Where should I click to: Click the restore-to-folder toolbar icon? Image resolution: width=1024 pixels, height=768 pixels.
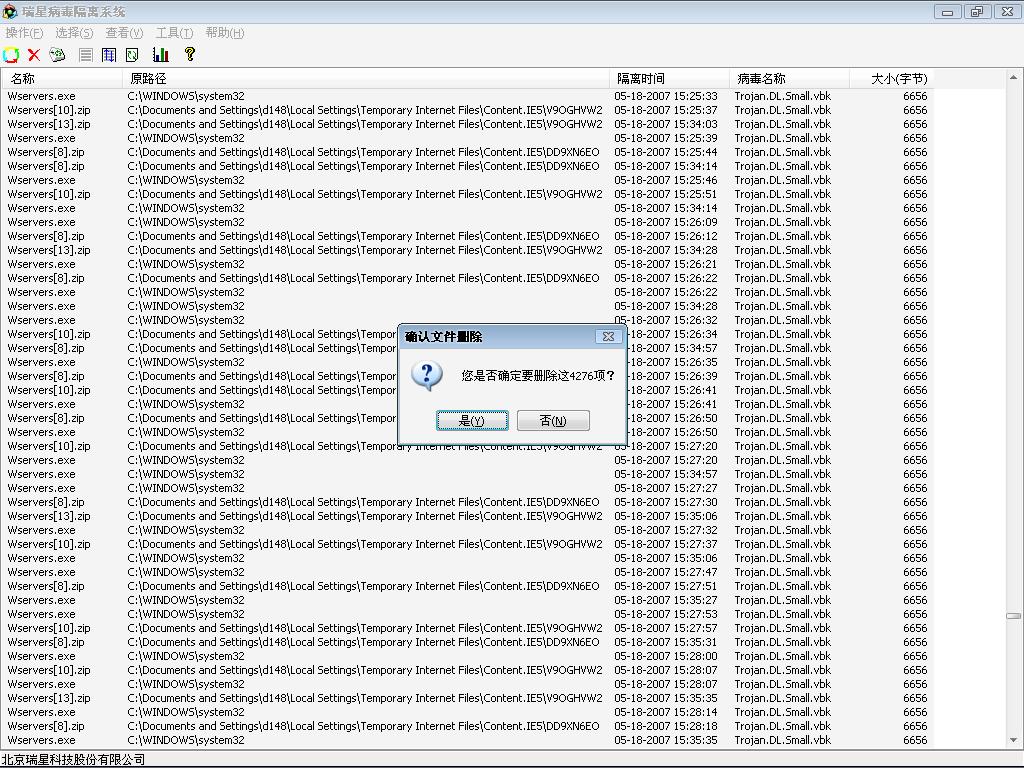(x=57, y=55)
